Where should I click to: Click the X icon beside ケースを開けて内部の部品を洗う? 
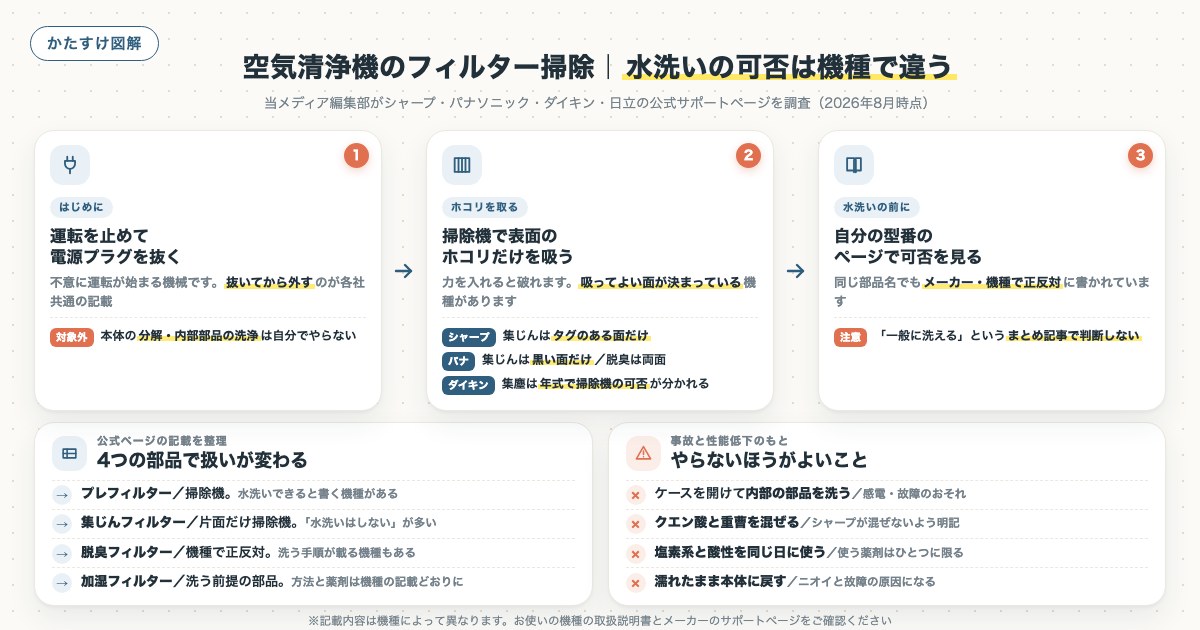(635, 494)
